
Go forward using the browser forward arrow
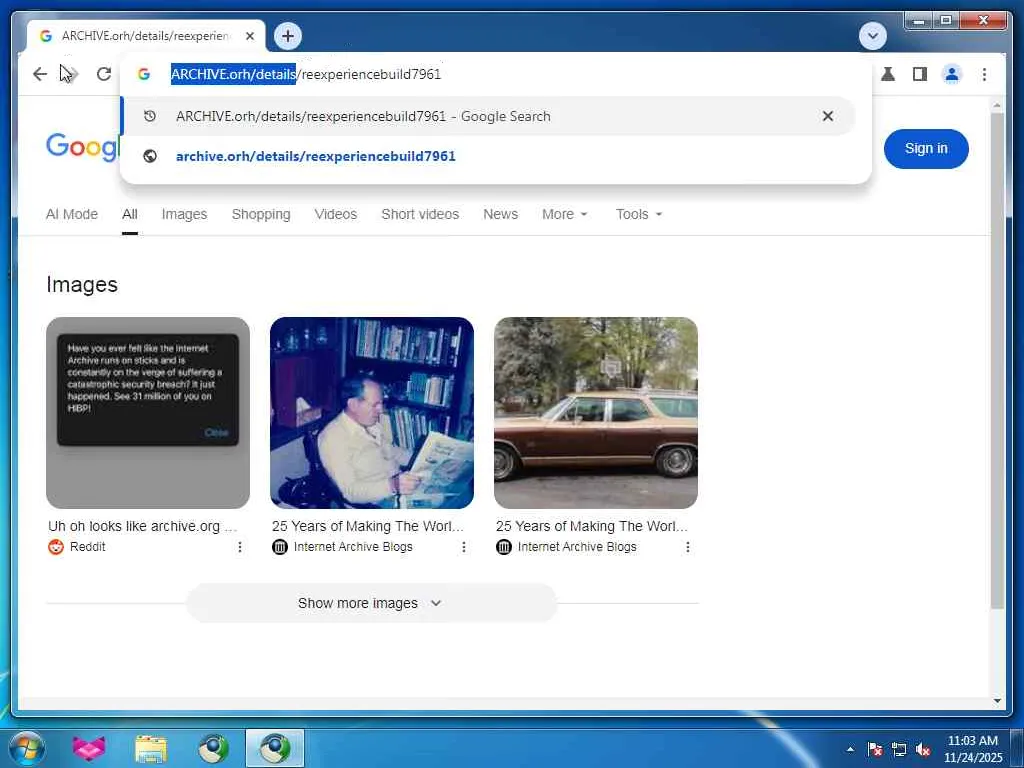pos(71,74)
